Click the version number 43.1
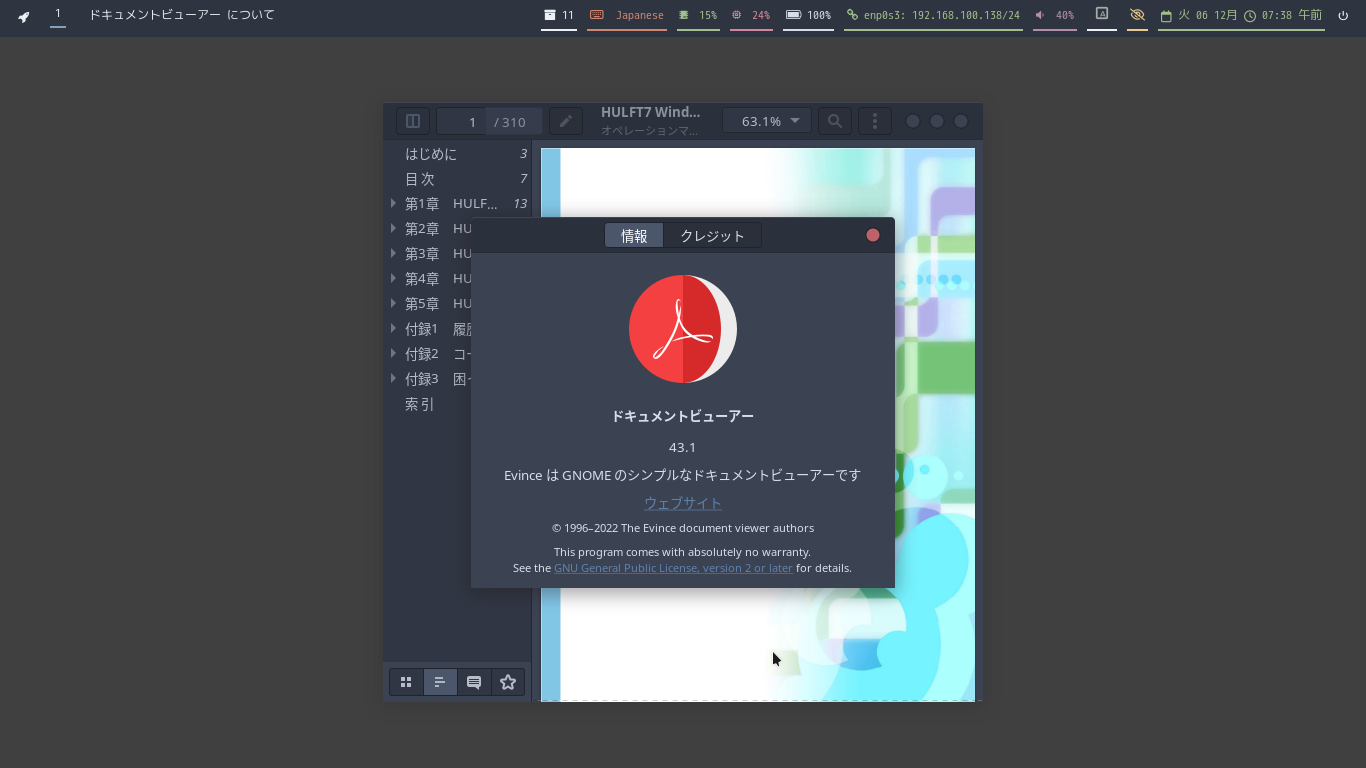1366x768 pixels. pos(683,447)
